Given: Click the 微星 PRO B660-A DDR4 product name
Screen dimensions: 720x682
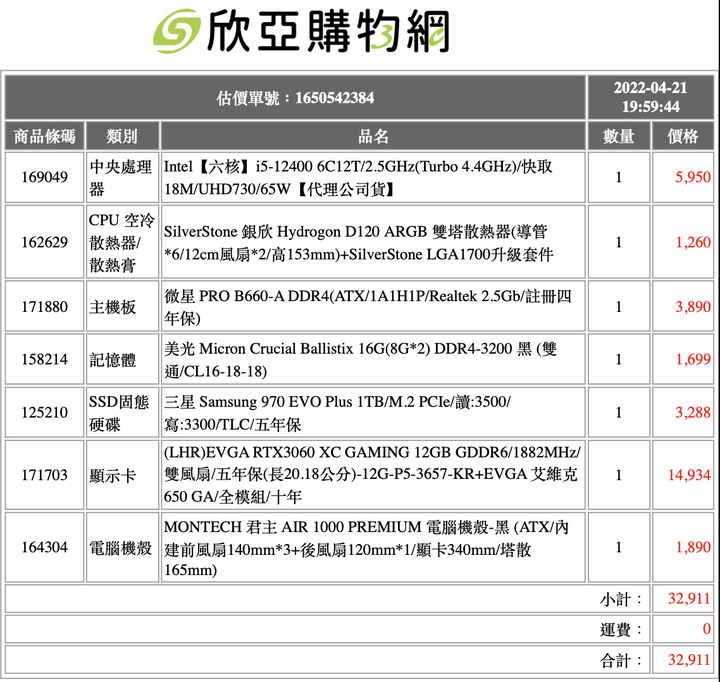Looking at the screenshot, I should point(367,307).
